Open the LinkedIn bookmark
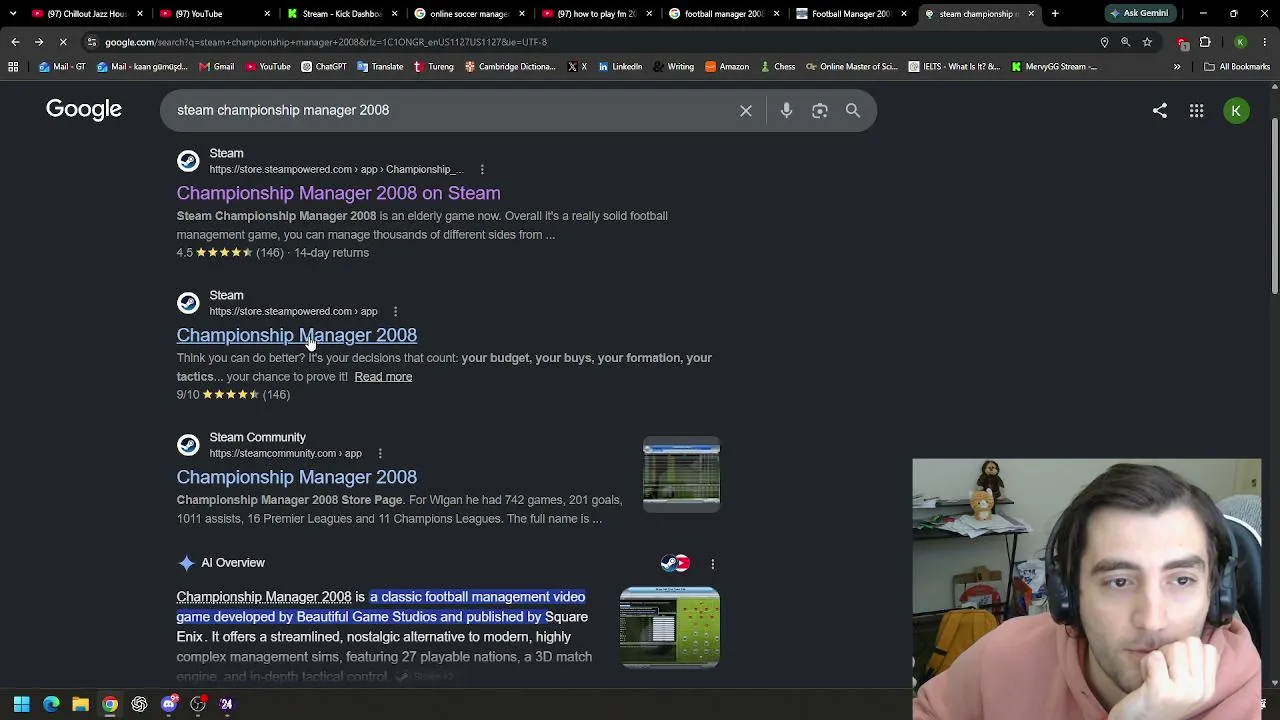1280x720 pixels. [x=620, y=67]
